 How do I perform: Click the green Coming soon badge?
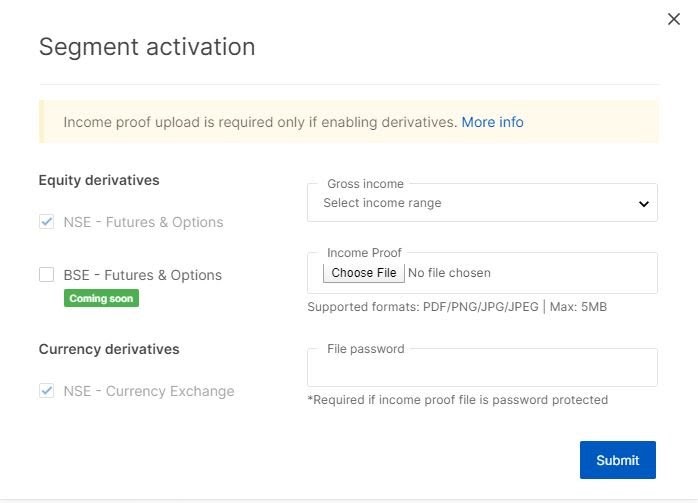coord(101,298)
